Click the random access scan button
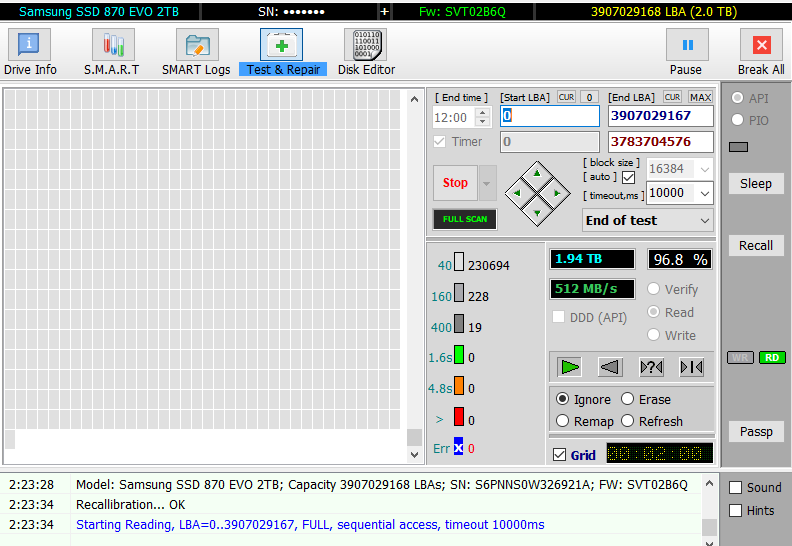 click(x=651, y=367)
